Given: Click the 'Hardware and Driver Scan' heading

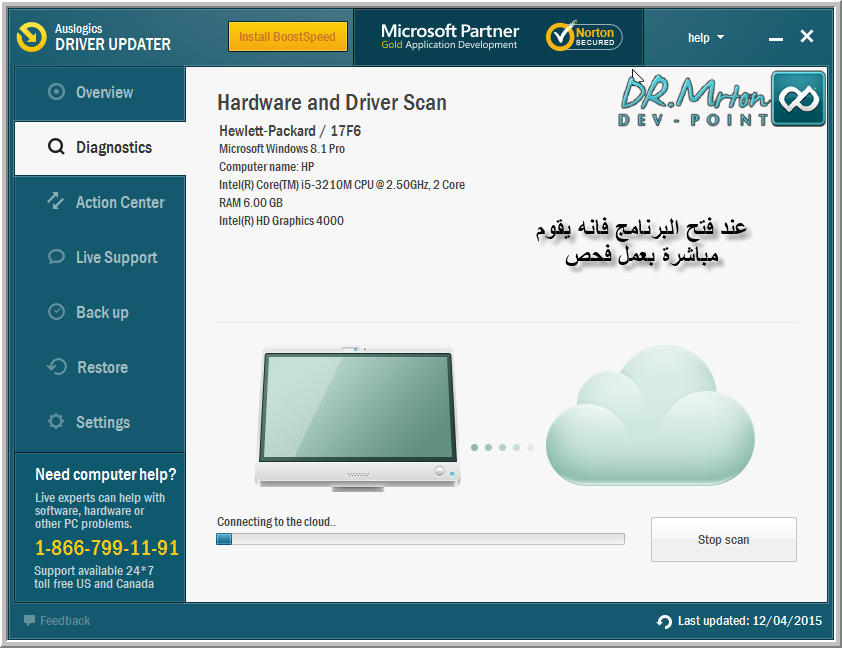Looking at the screenshot, I should pos(332,103).
